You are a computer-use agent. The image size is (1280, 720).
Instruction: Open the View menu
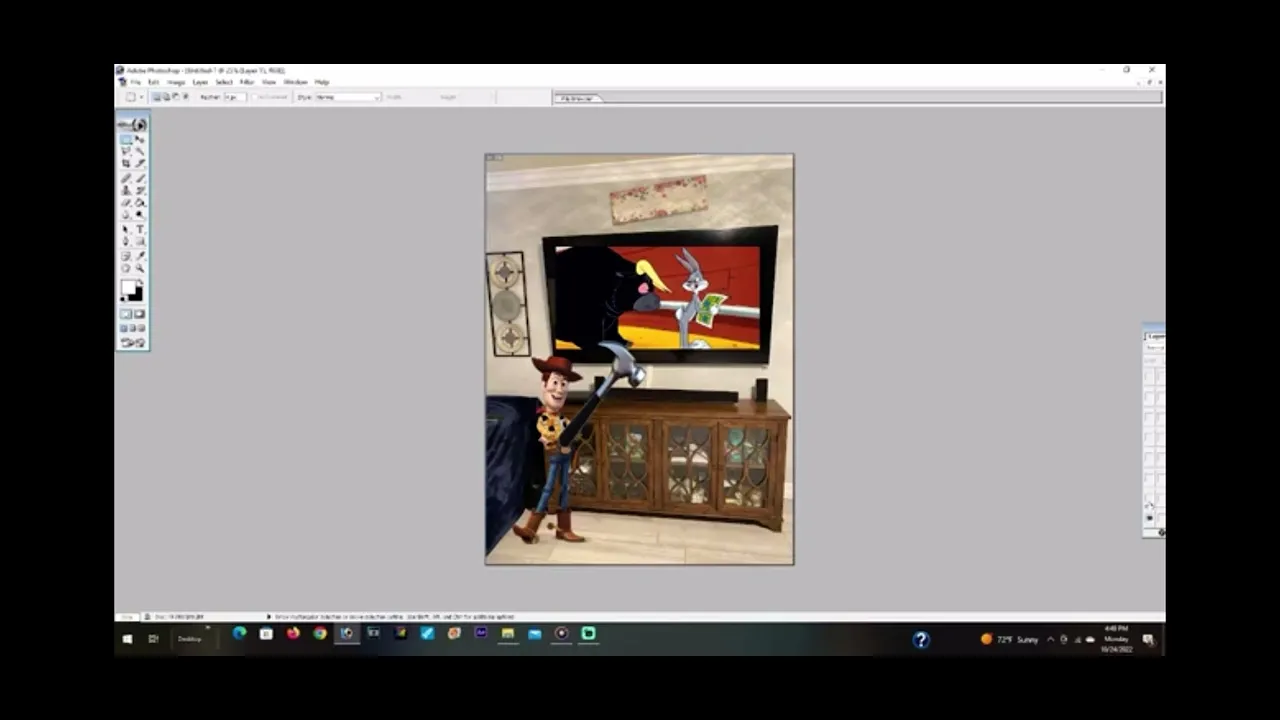pos(269,82)
